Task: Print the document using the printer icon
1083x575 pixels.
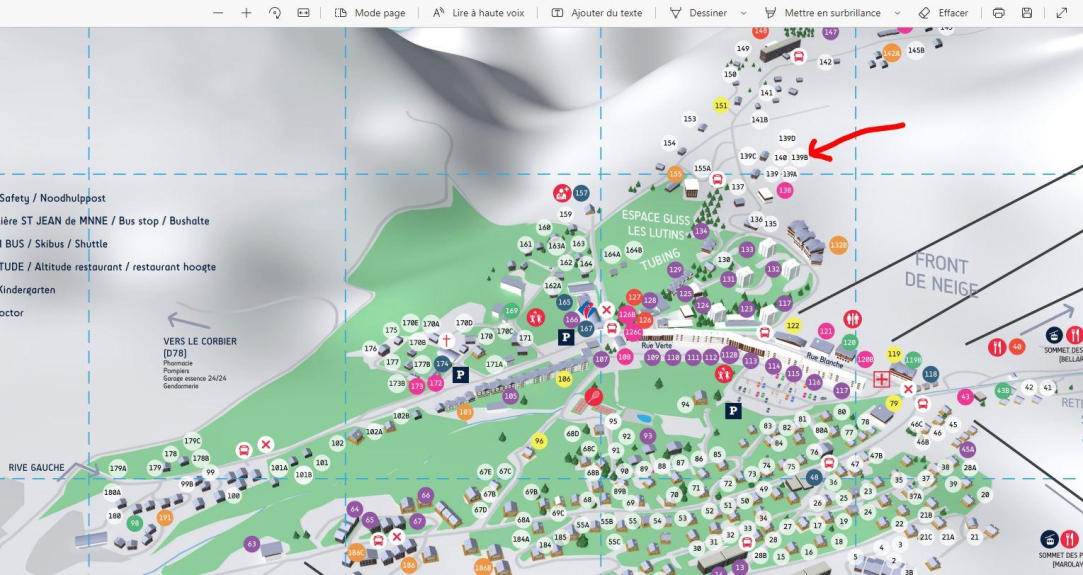Action: (998, 13)
